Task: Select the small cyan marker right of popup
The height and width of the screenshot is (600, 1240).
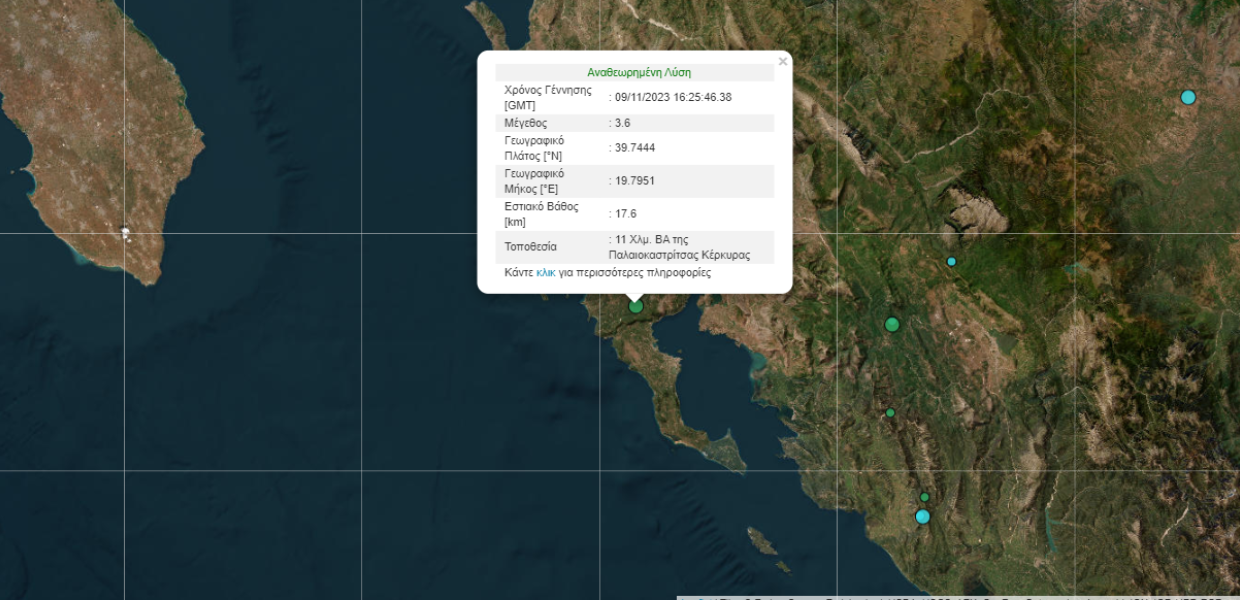Action: pyautogui.click(x=951, y=261)
